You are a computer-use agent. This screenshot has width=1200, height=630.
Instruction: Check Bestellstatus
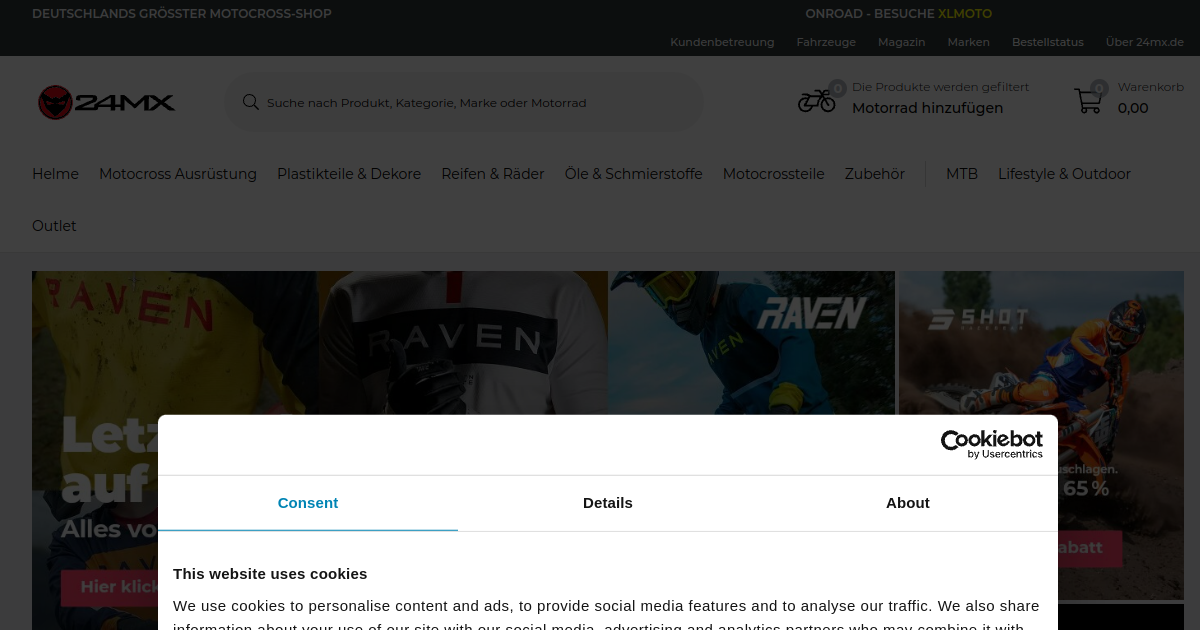tap(1048, 42)
